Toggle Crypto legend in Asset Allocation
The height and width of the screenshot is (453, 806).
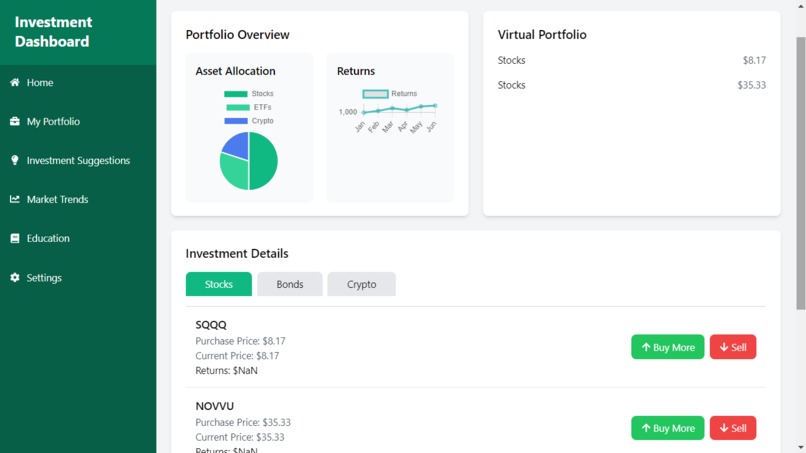(x=249, y=121)
